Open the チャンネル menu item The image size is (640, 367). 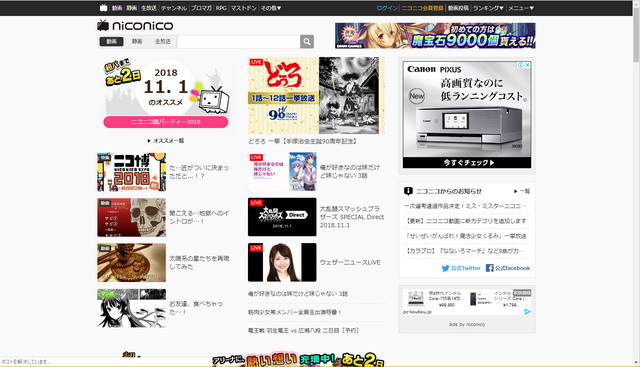[174, 8]
